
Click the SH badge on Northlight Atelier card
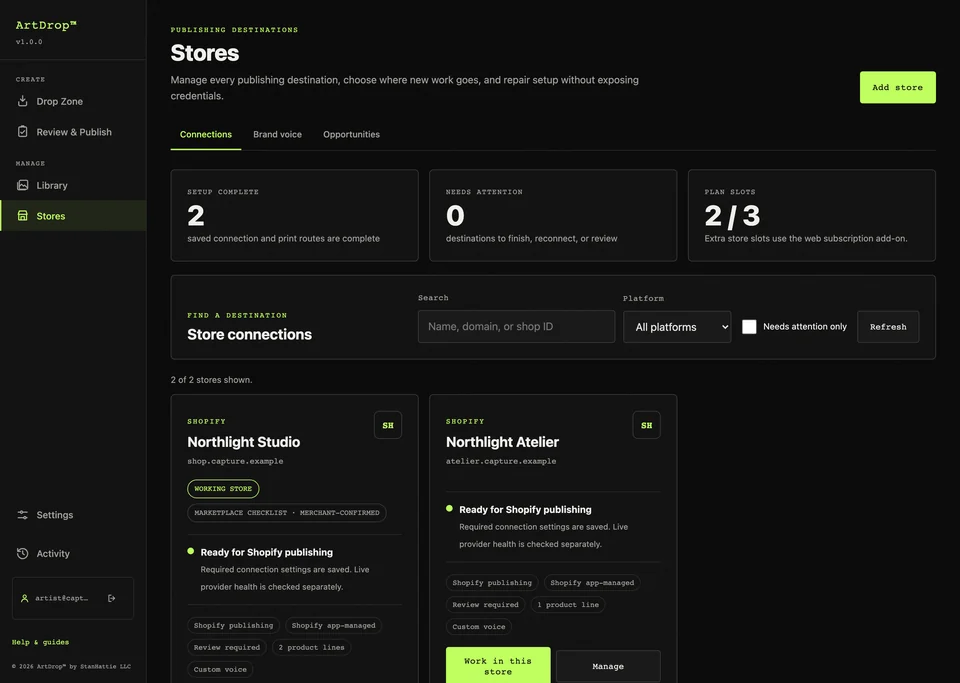(x=647, y=425)
